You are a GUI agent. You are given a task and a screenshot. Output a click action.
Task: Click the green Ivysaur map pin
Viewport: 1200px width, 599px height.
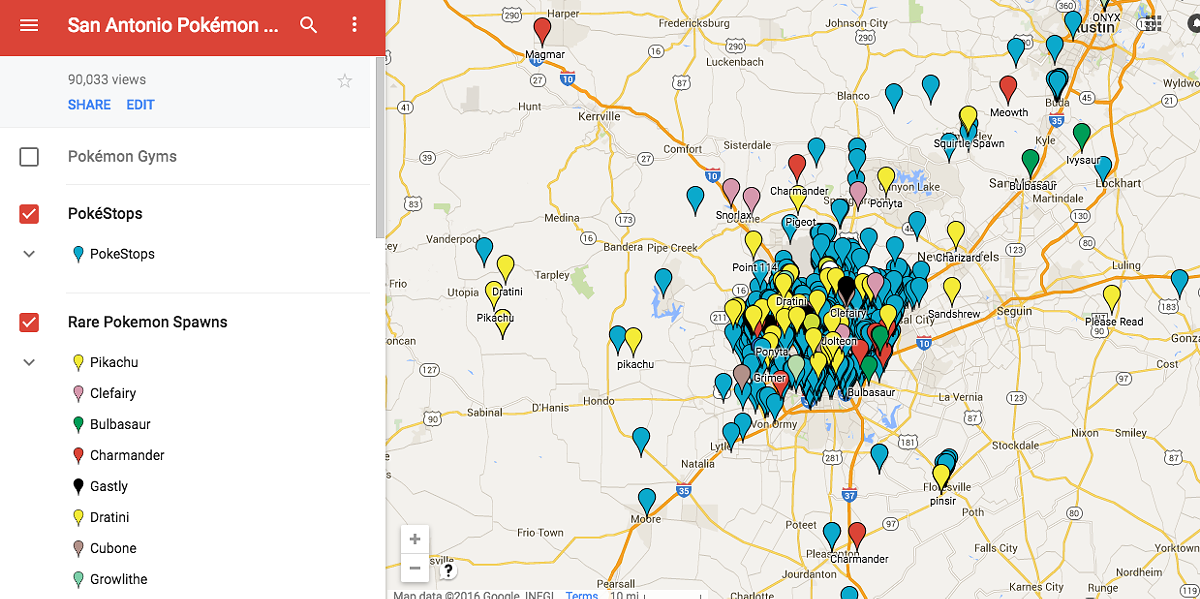point(1081,136)
